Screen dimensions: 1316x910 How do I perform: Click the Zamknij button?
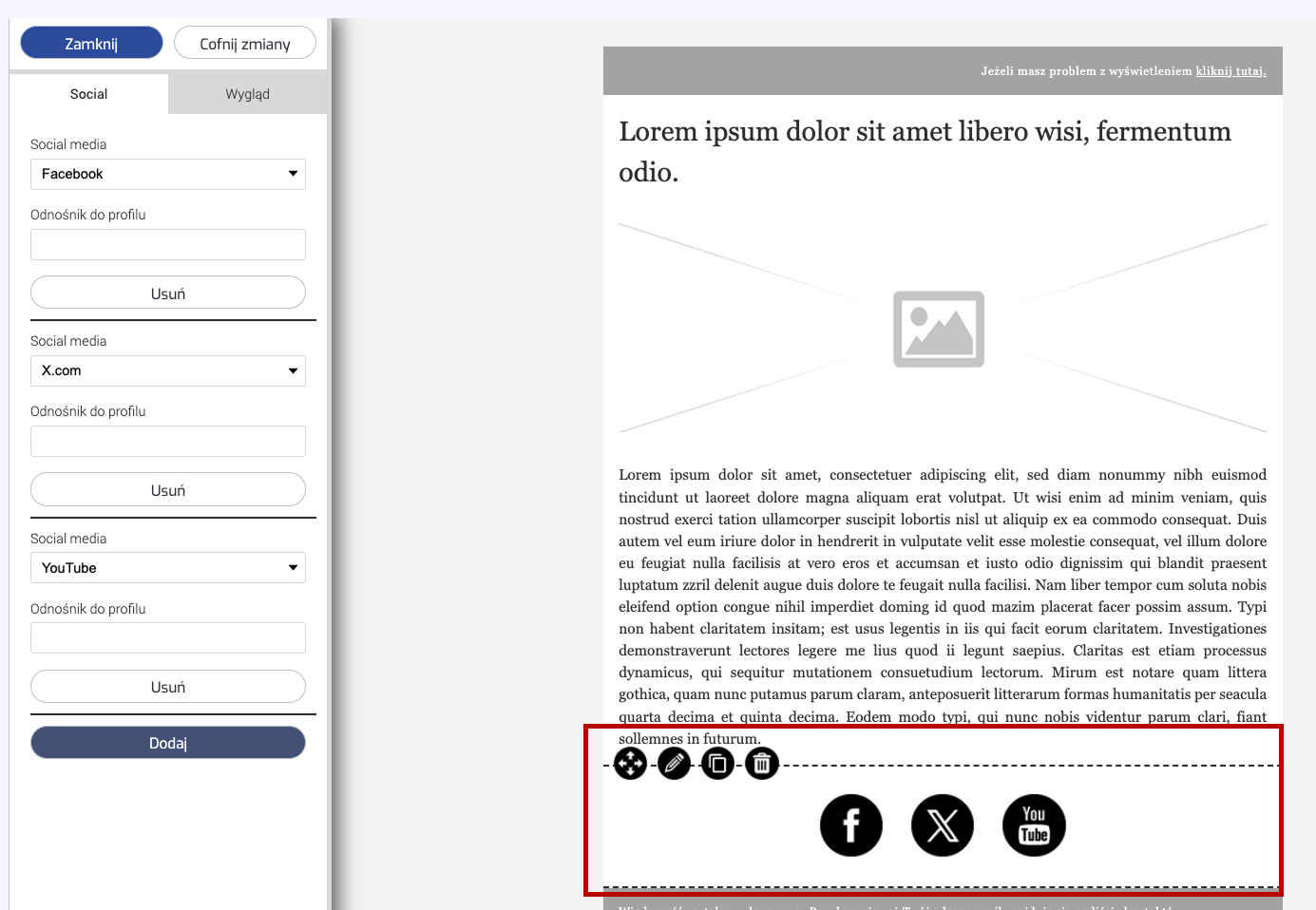[x=91, y=43]
